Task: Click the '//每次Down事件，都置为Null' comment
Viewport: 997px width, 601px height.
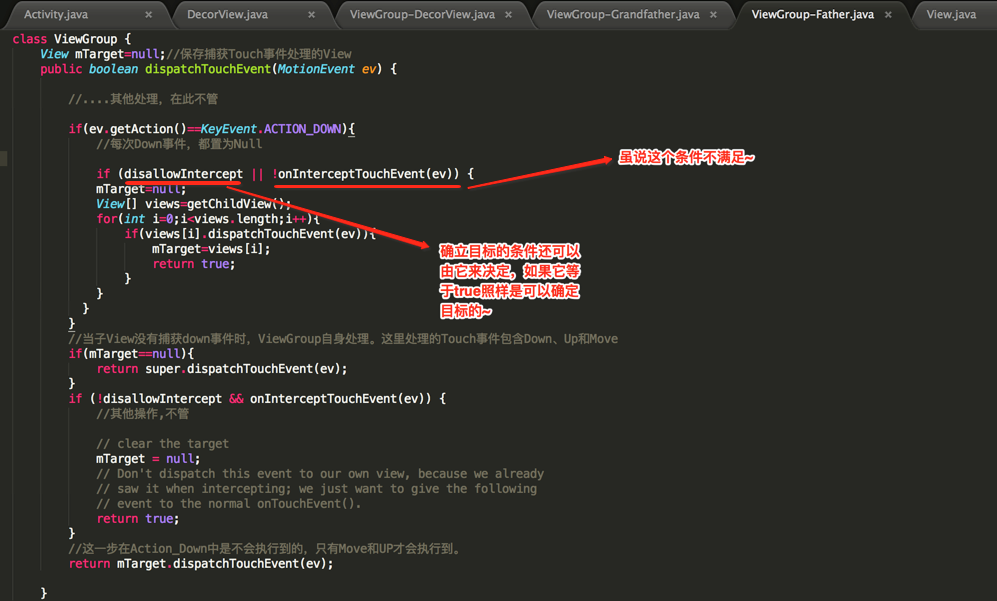Action: tap(179, 144)
